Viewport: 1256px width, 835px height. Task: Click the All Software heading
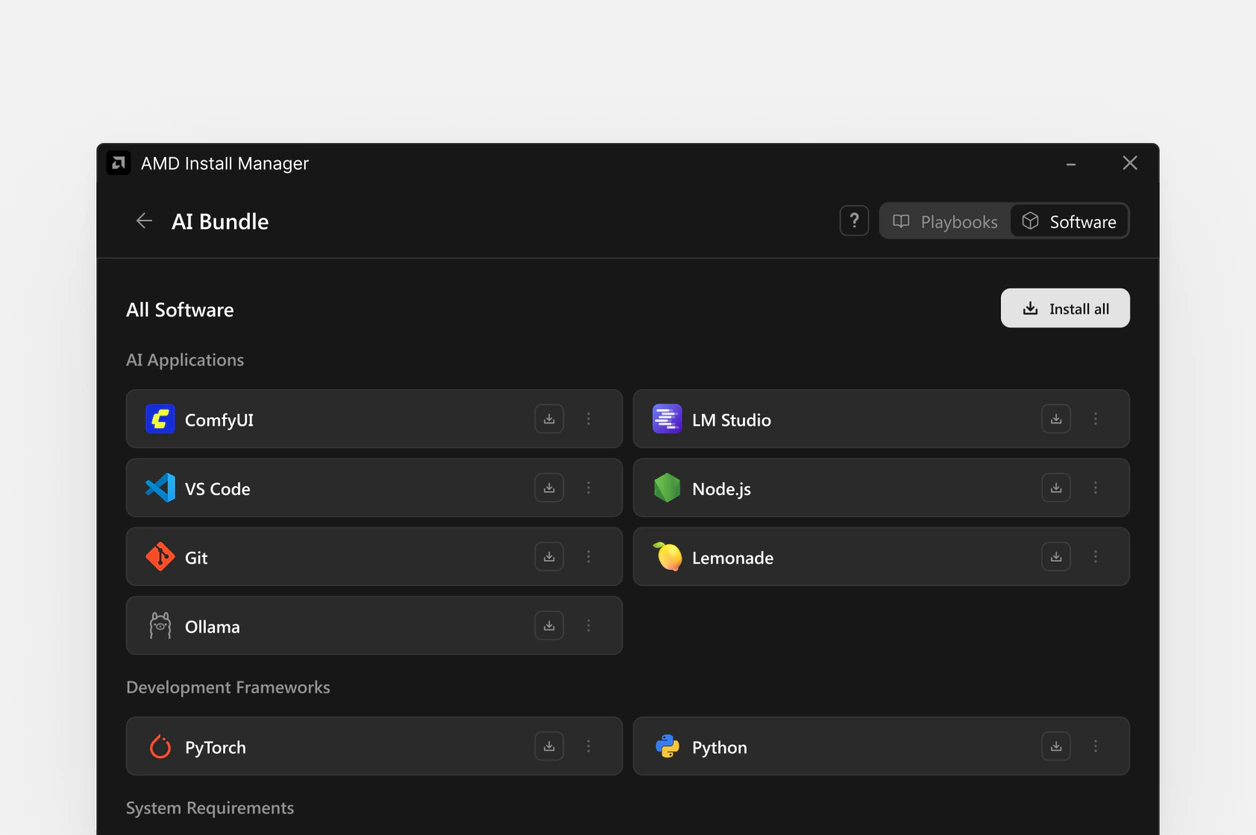(180, 310)
